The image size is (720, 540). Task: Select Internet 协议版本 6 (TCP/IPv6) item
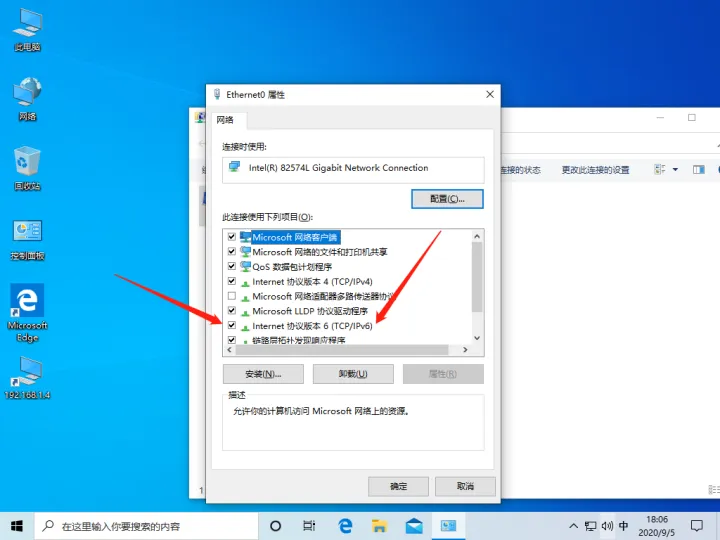[x=312, y=326]
